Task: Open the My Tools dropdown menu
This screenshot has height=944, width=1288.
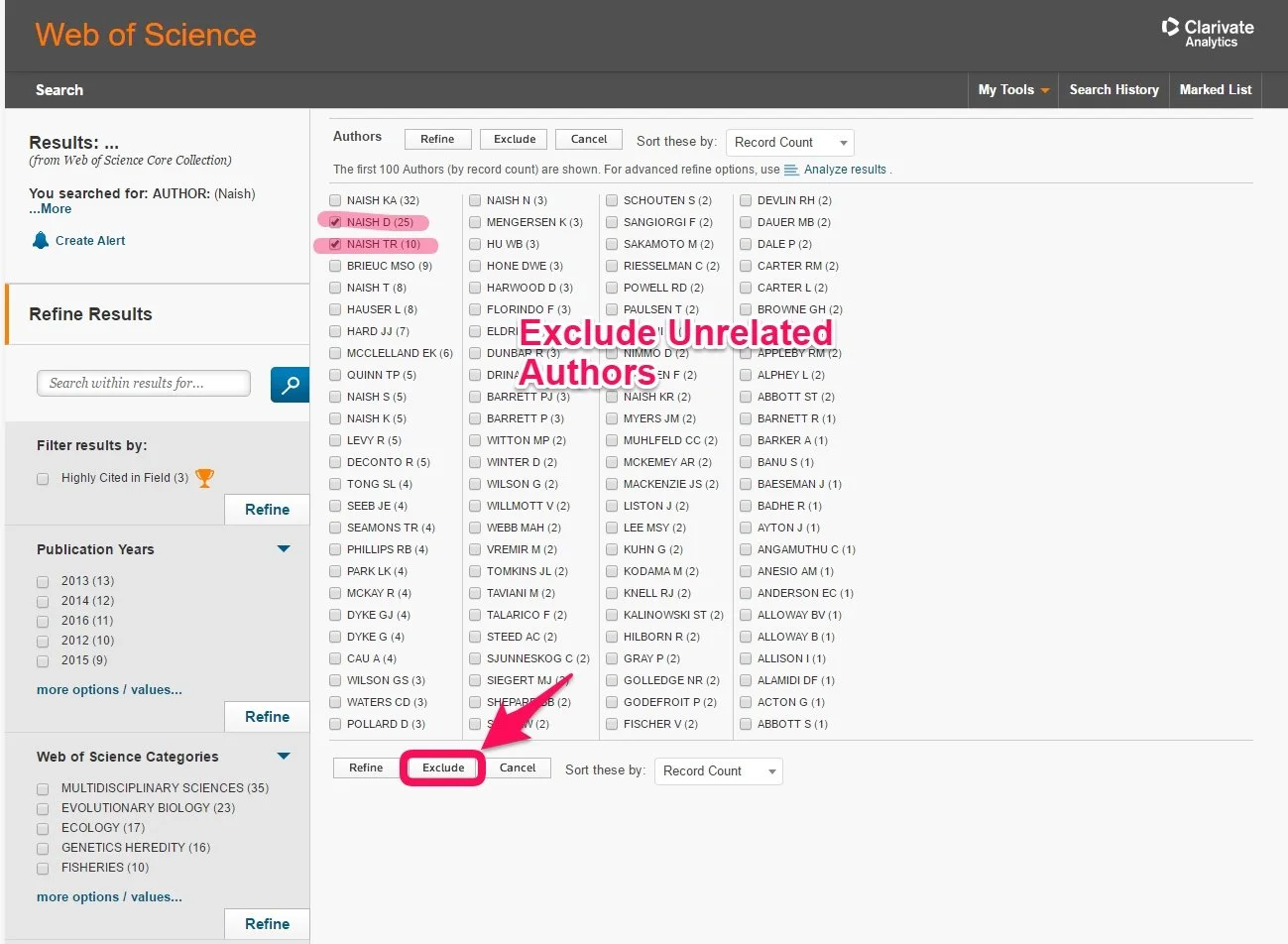Action: pyautogui.click(x=1013, y=89)
